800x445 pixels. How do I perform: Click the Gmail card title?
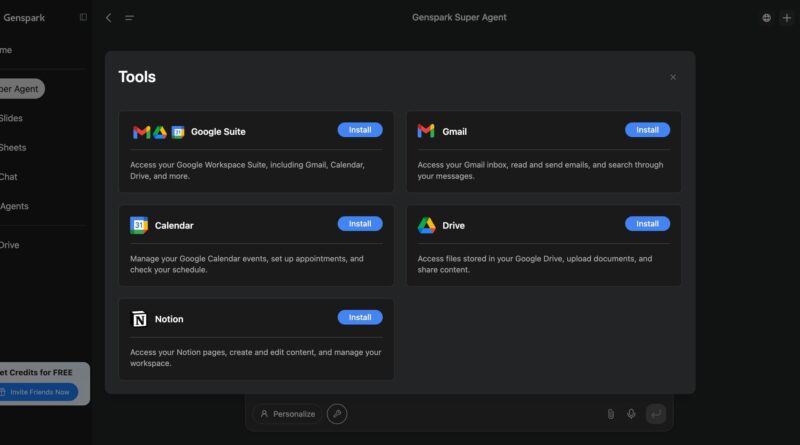pos(454,132)
